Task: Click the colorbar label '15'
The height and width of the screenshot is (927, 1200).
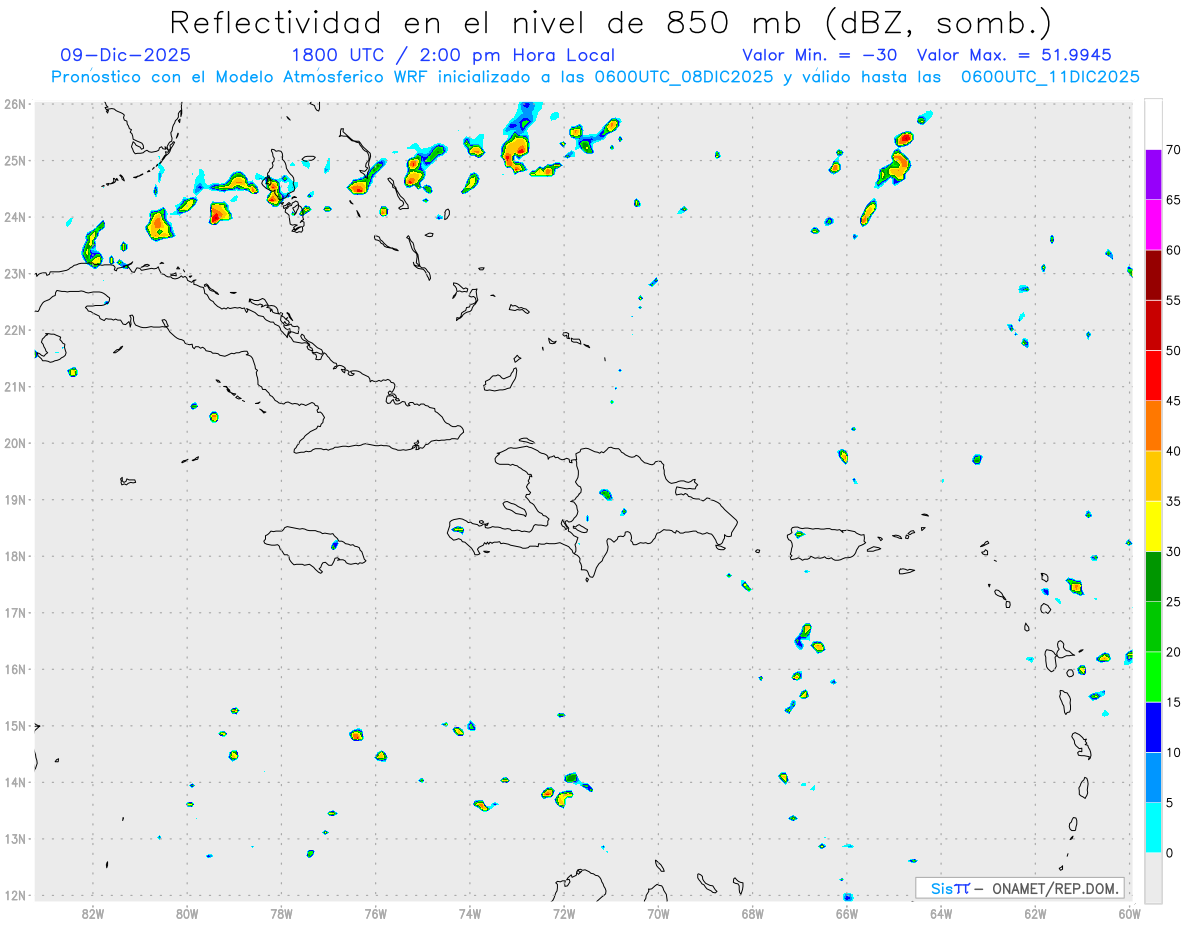Action: pyautogui.click(x=1173, y=702)
